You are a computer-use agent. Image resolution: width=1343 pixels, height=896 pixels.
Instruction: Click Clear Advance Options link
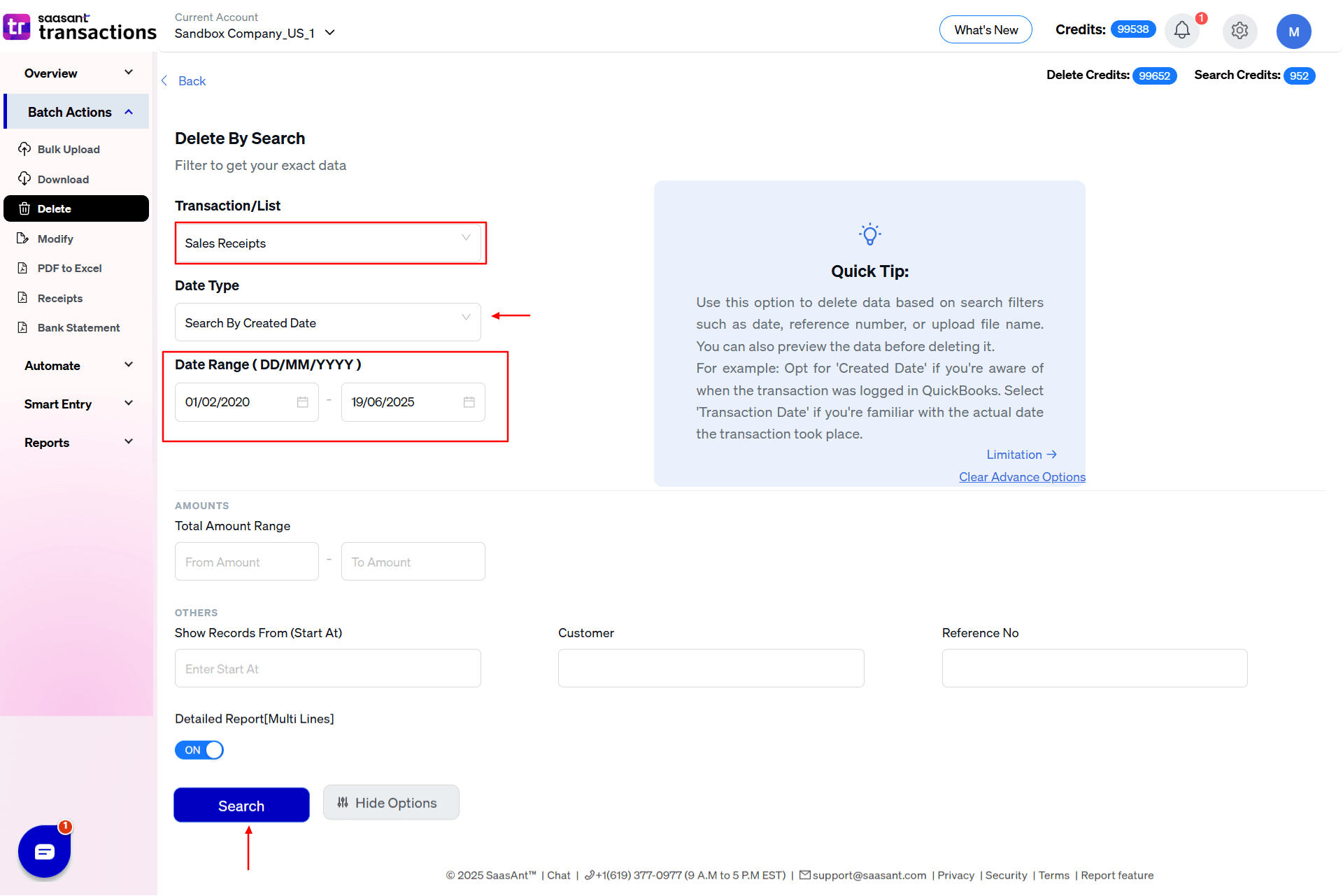point(1022,477)
